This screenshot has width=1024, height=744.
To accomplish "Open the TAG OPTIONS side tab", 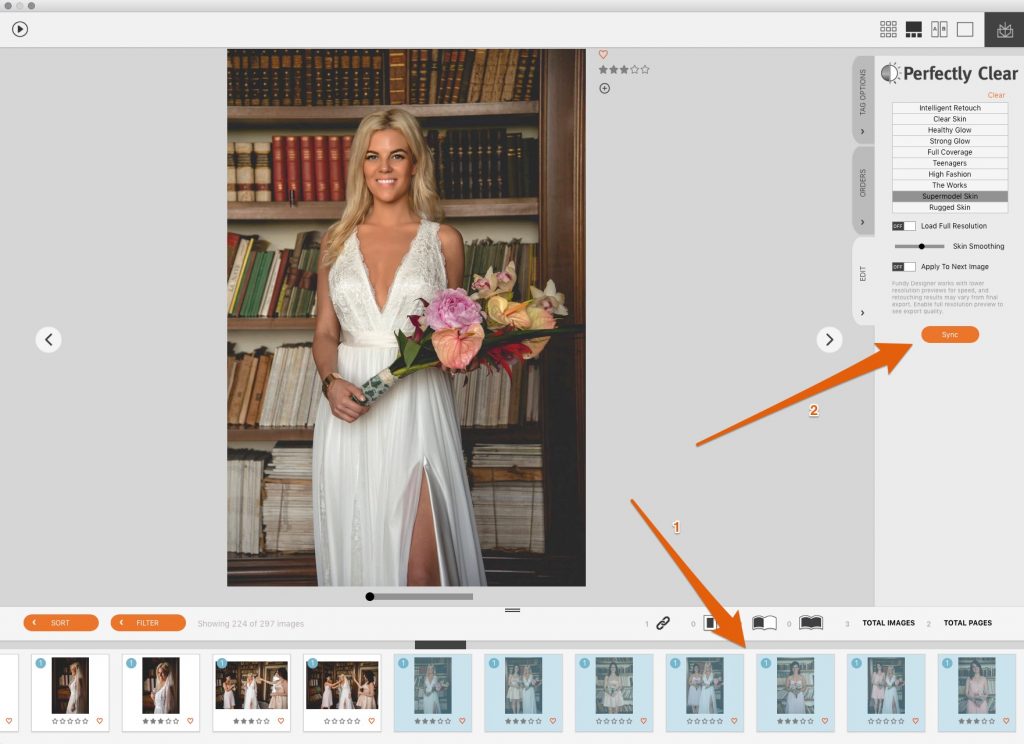I will pyautogui.click(x=863, y=99).
